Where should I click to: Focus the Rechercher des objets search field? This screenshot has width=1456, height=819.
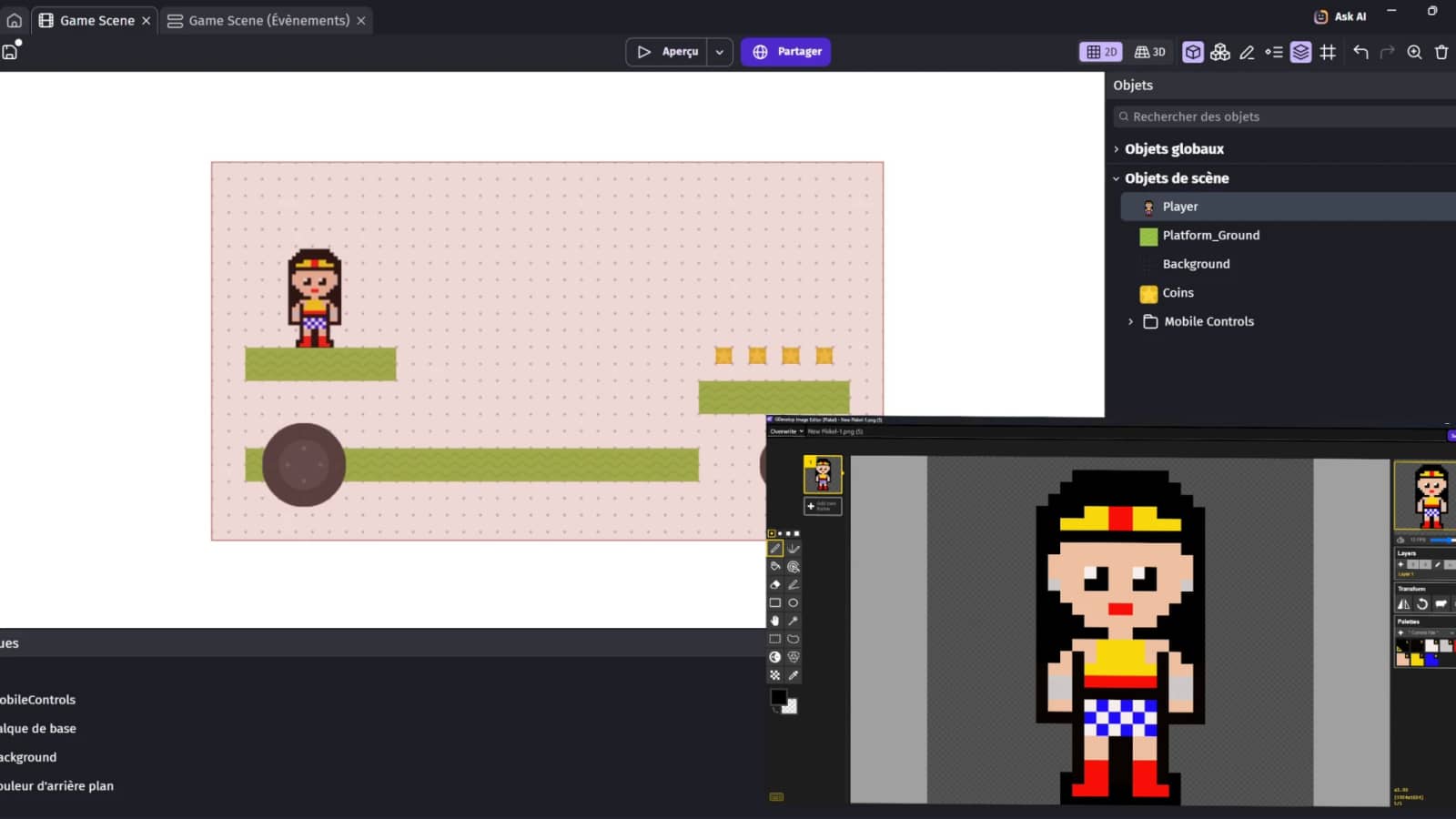tap(1284, 116)
